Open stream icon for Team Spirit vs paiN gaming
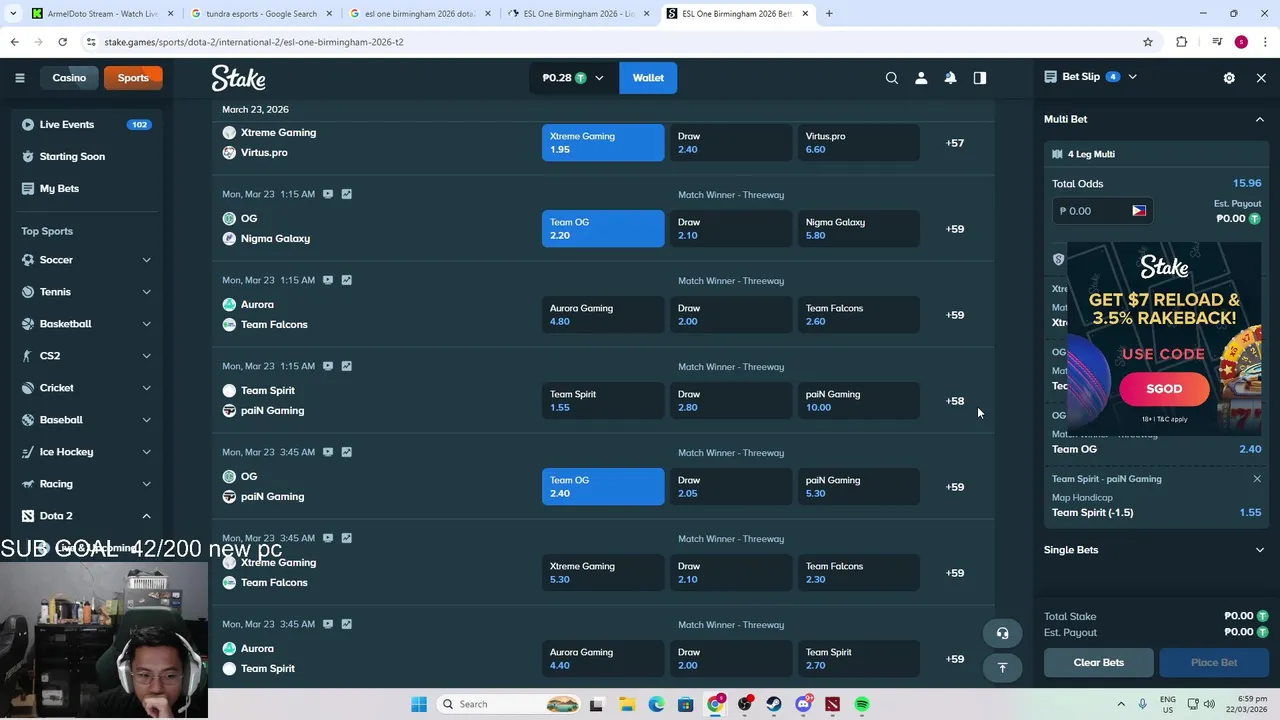 click(x=328, y=366)
